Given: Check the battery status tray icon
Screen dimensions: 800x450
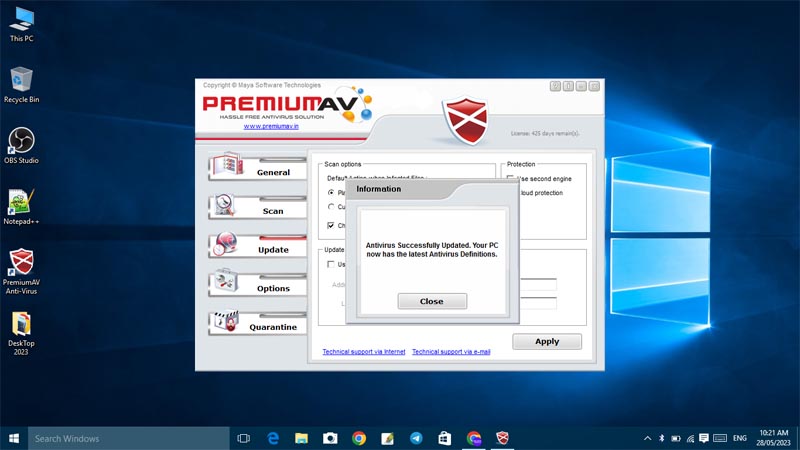Looking at the screenshot, I should (676, 438).
